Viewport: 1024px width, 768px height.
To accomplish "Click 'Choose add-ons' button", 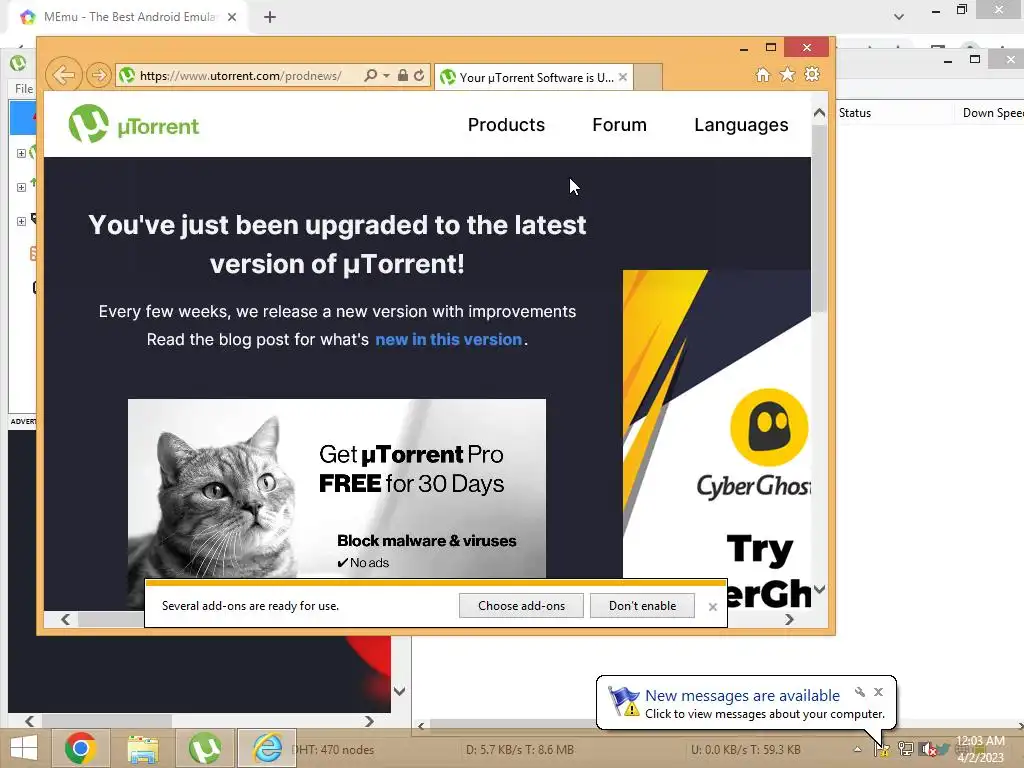I will point(521,605).
